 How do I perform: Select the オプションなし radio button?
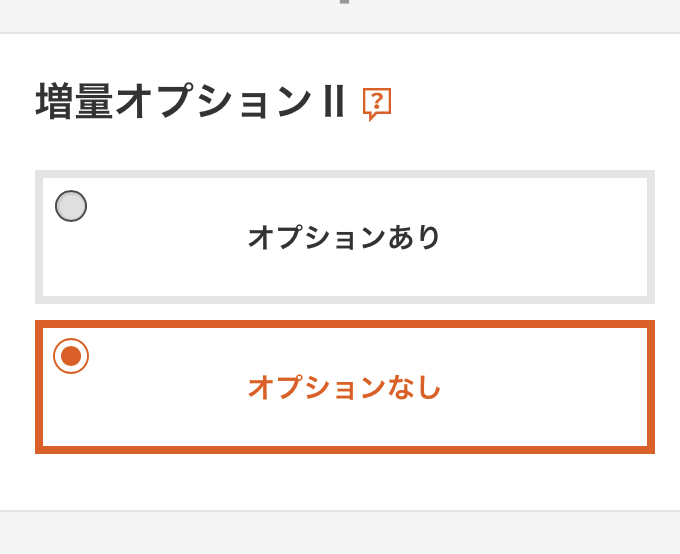(71, 356)
